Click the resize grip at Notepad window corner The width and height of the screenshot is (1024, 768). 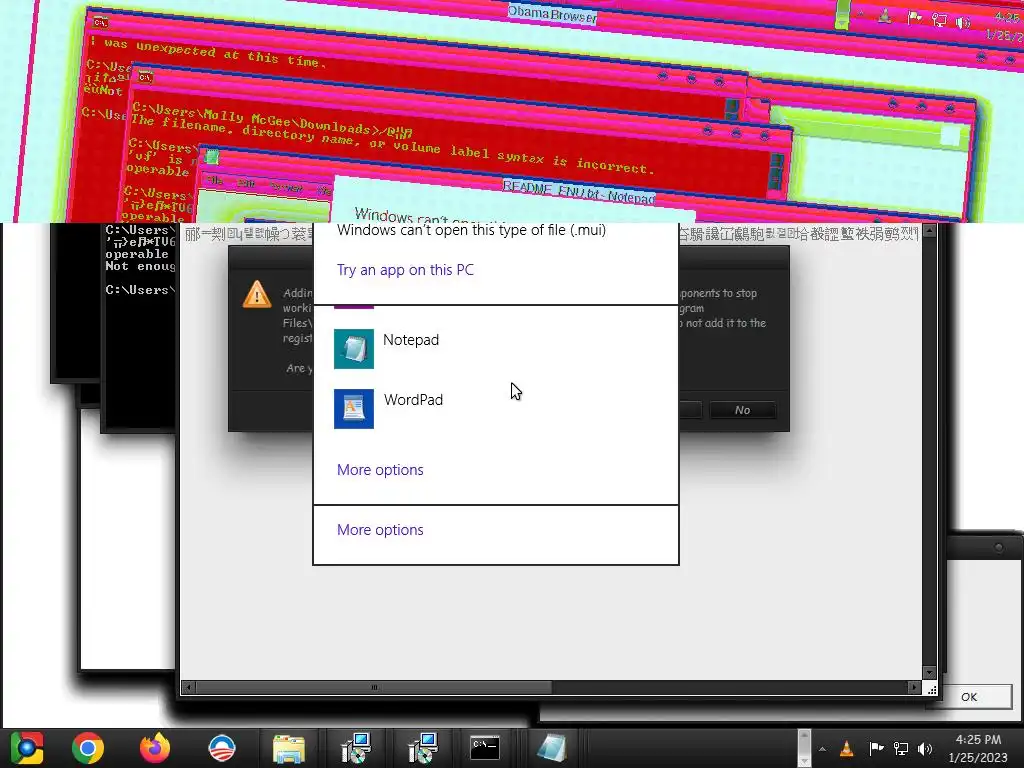click(x=931, y=689)
